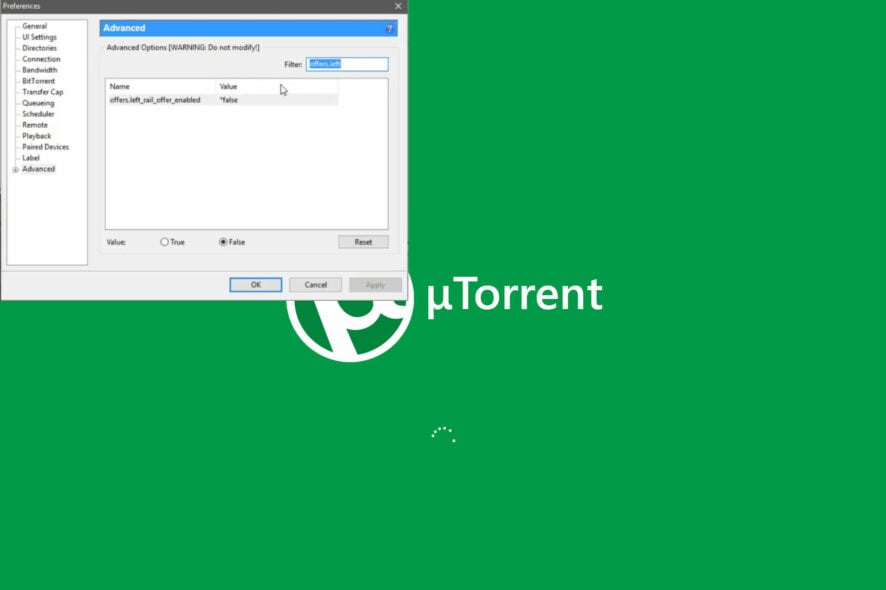The image size is (886, 590).
Task: Cancel the Preferences dialog
Action: (316, 284)
